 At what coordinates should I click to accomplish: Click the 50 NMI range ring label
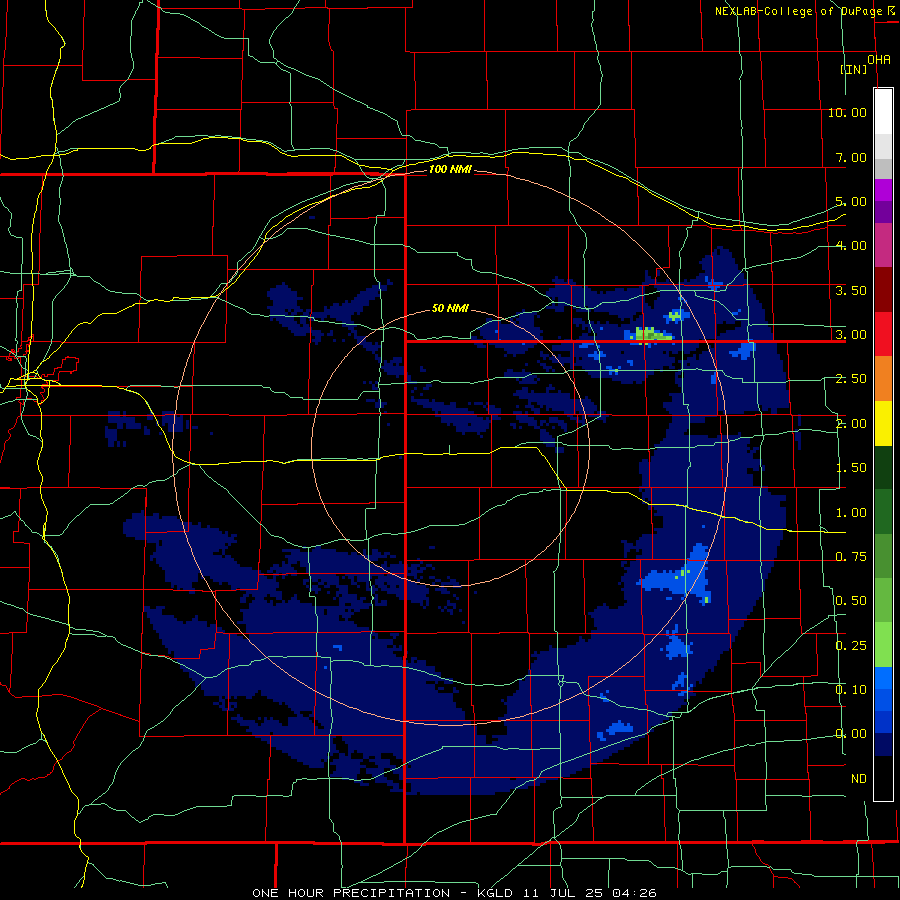pos(450,308)
